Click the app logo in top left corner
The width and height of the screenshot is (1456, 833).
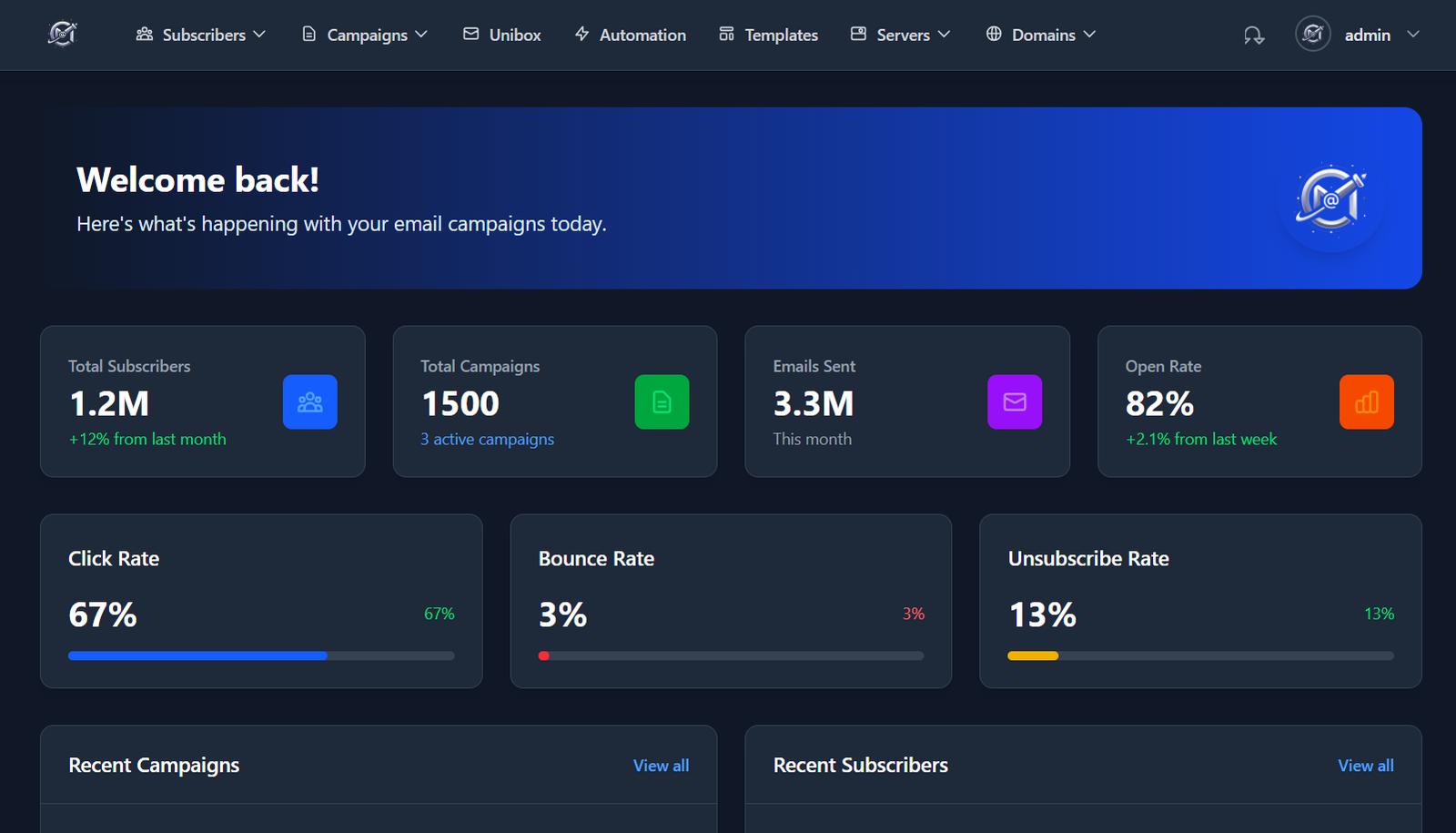[61, 34]
